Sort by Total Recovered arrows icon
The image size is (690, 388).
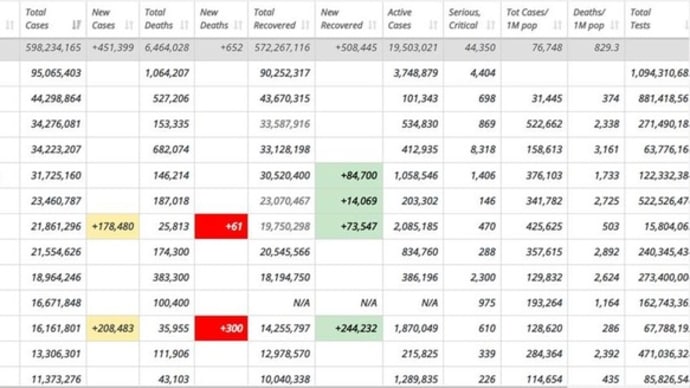[x=305, y=25]
